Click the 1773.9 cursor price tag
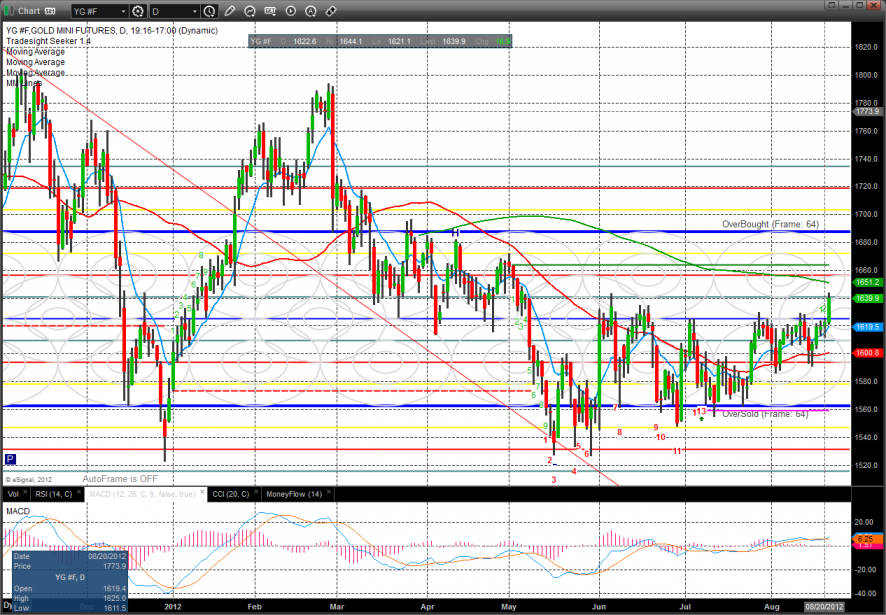Viewport: 886px width, 615px height. pos(867,111)
